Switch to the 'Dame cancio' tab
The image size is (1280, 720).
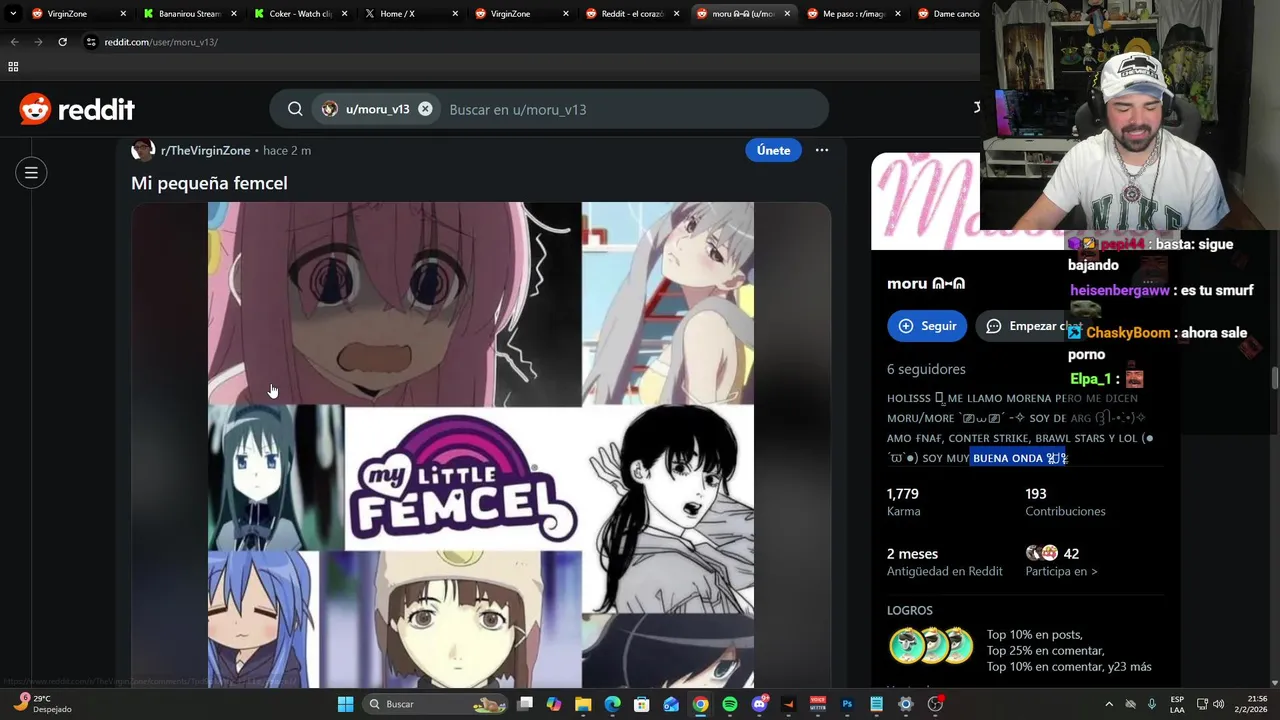(955, 14)
